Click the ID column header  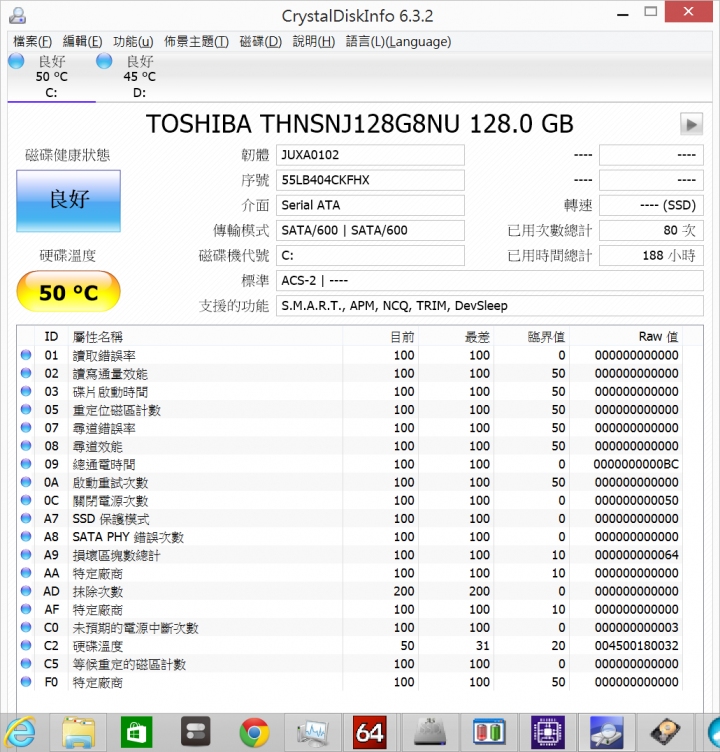coord(51,337)
